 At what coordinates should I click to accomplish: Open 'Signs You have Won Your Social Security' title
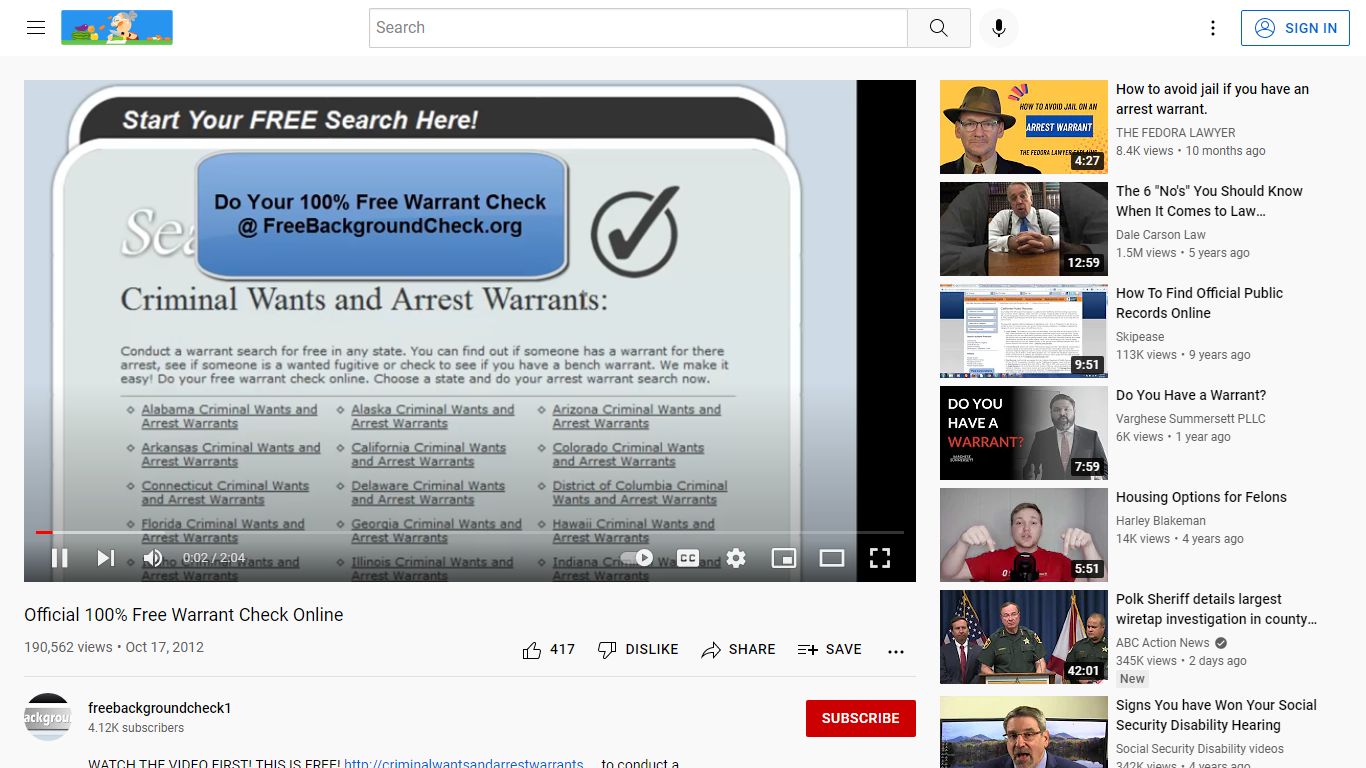pos(1216,715)
